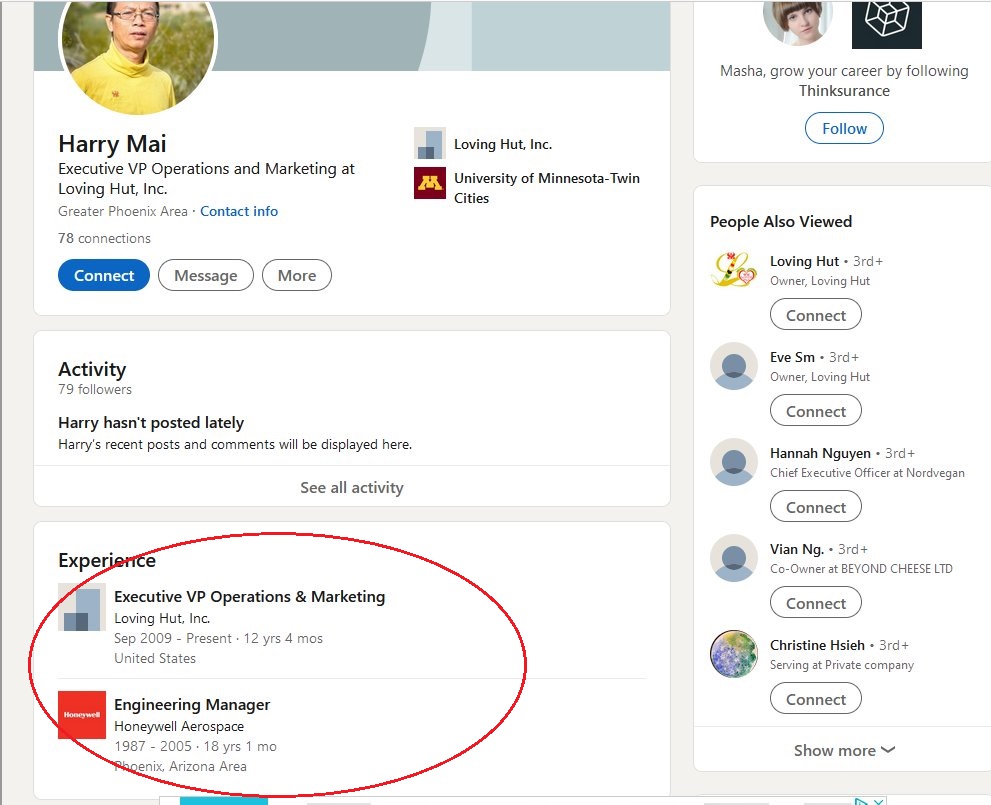Click the AdChoices triangle icon
This screenshot has height=805, width=991.
[861, 801]
